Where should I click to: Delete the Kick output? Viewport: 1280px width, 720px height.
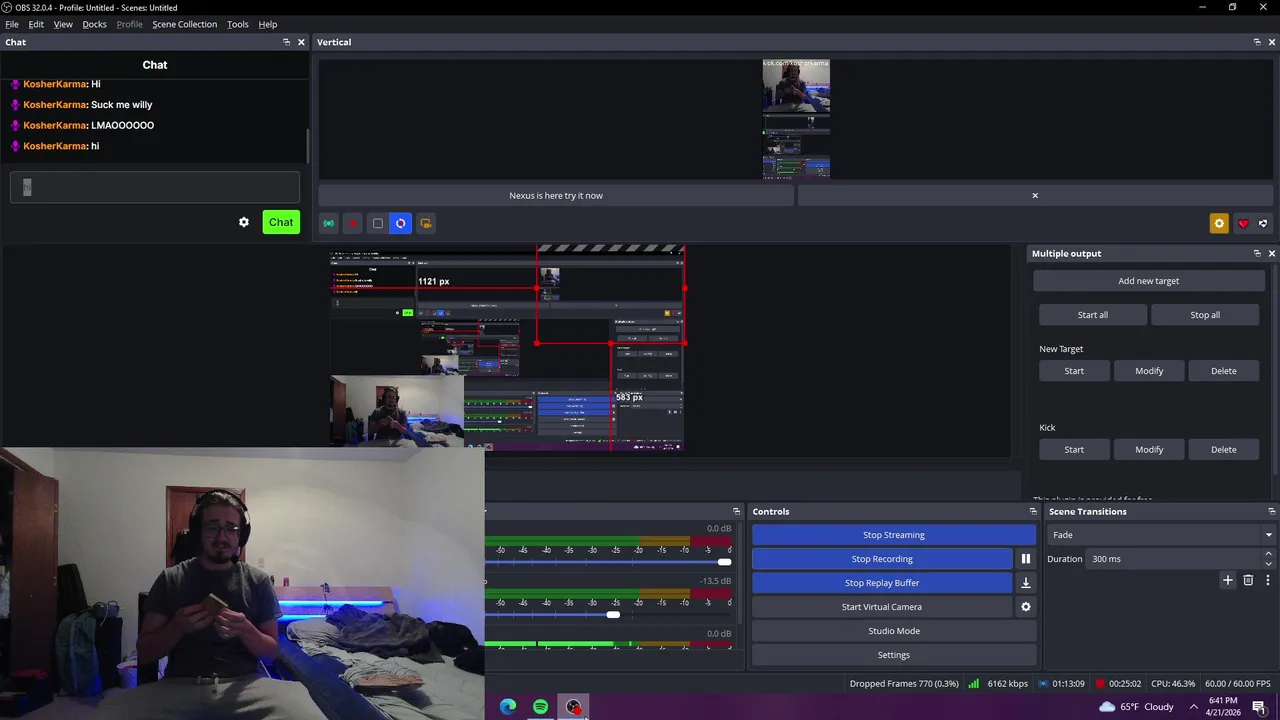tap(1224, 450)
